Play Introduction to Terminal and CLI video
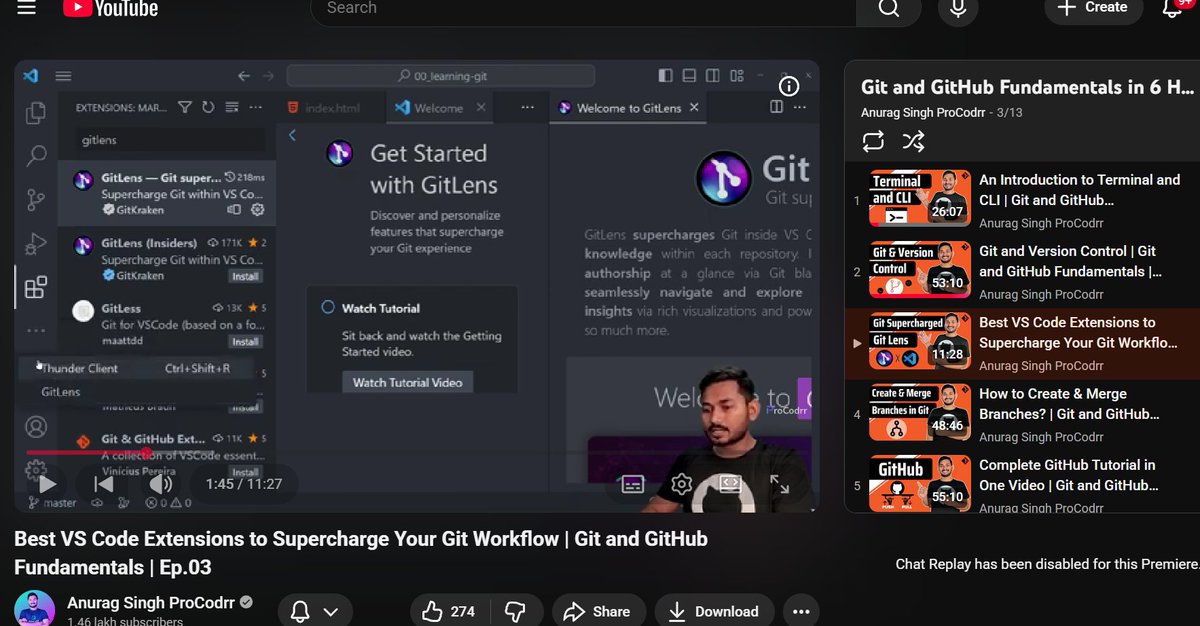Image resolution: width=1200 pixels, height=626 pixels. (1022, 200)
